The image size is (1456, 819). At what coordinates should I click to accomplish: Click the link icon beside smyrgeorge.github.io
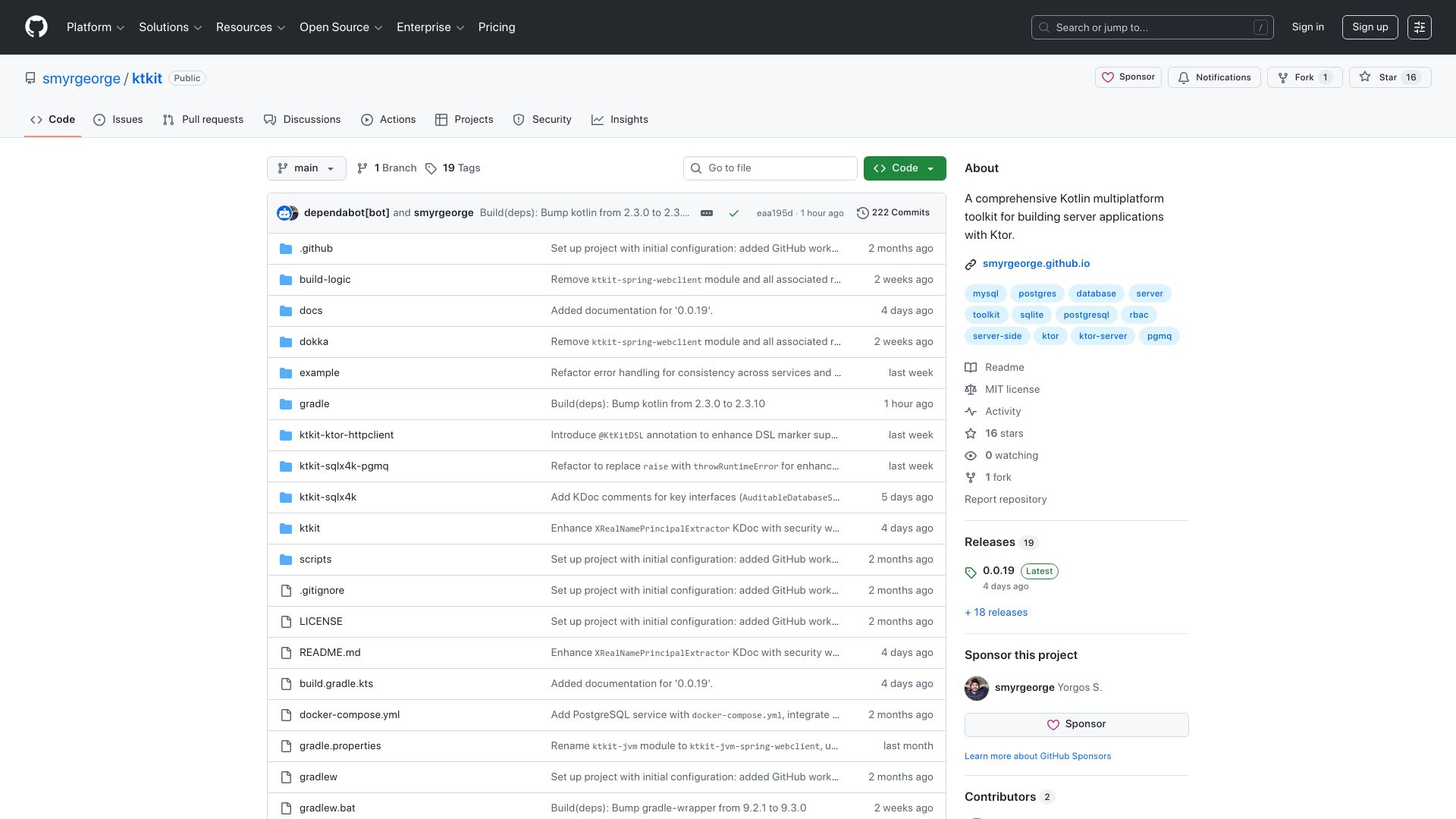click(971, 265)
